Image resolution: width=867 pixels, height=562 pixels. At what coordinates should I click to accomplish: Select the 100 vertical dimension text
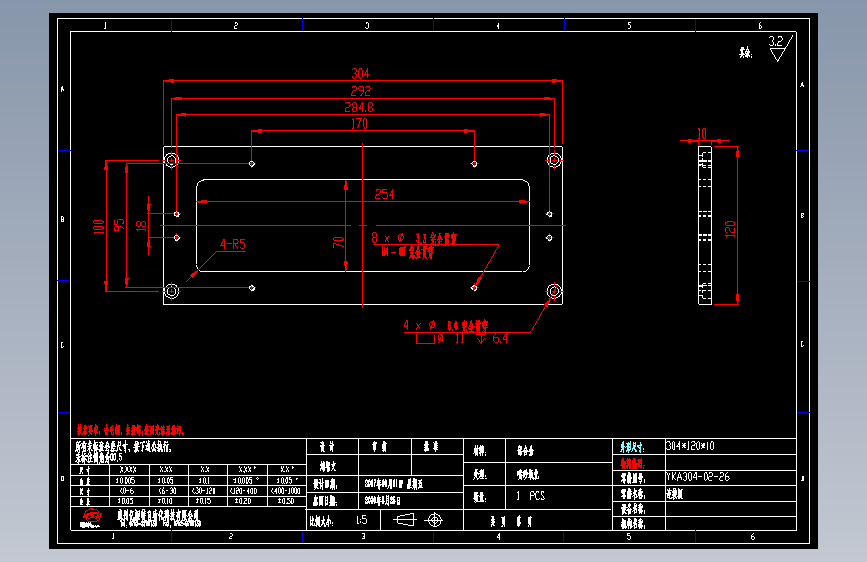point(99,227)
